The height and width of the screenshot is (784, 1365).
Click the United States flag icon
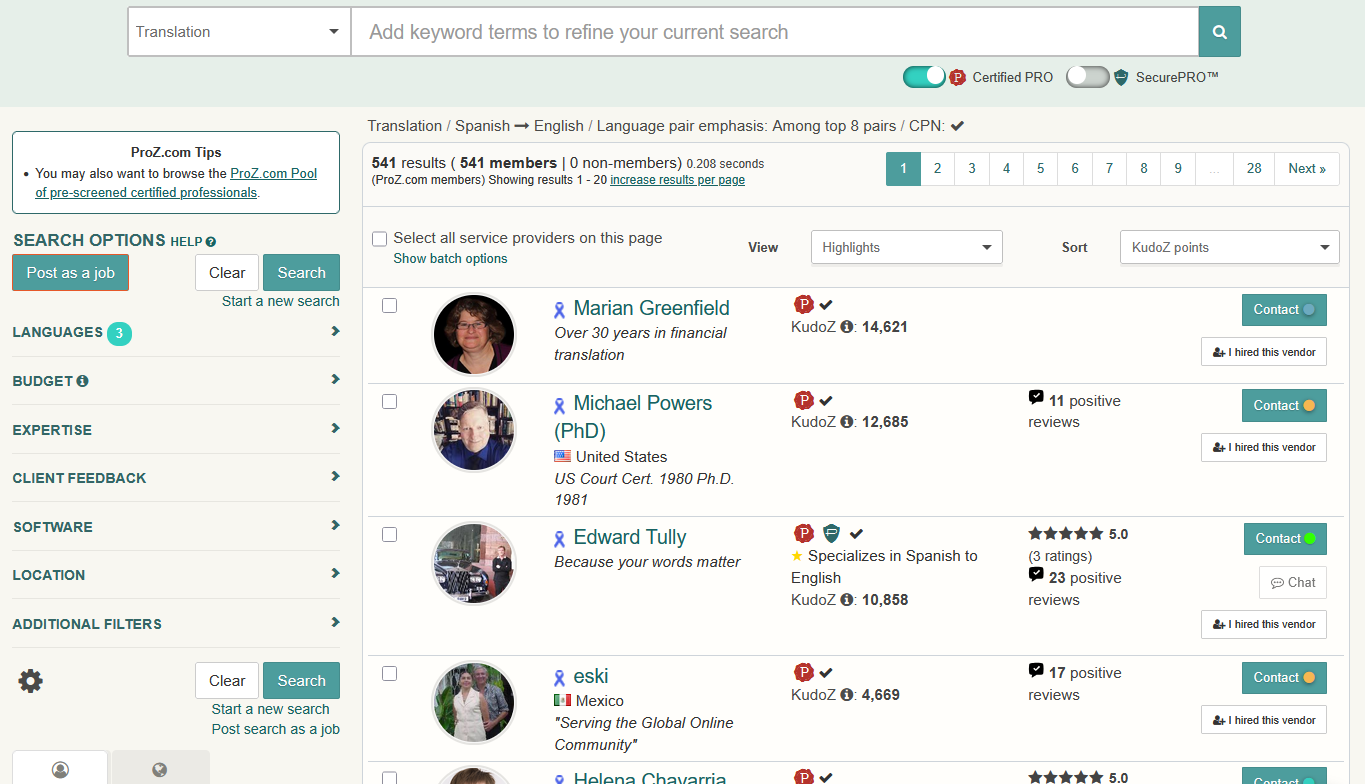tap(562, 457)
